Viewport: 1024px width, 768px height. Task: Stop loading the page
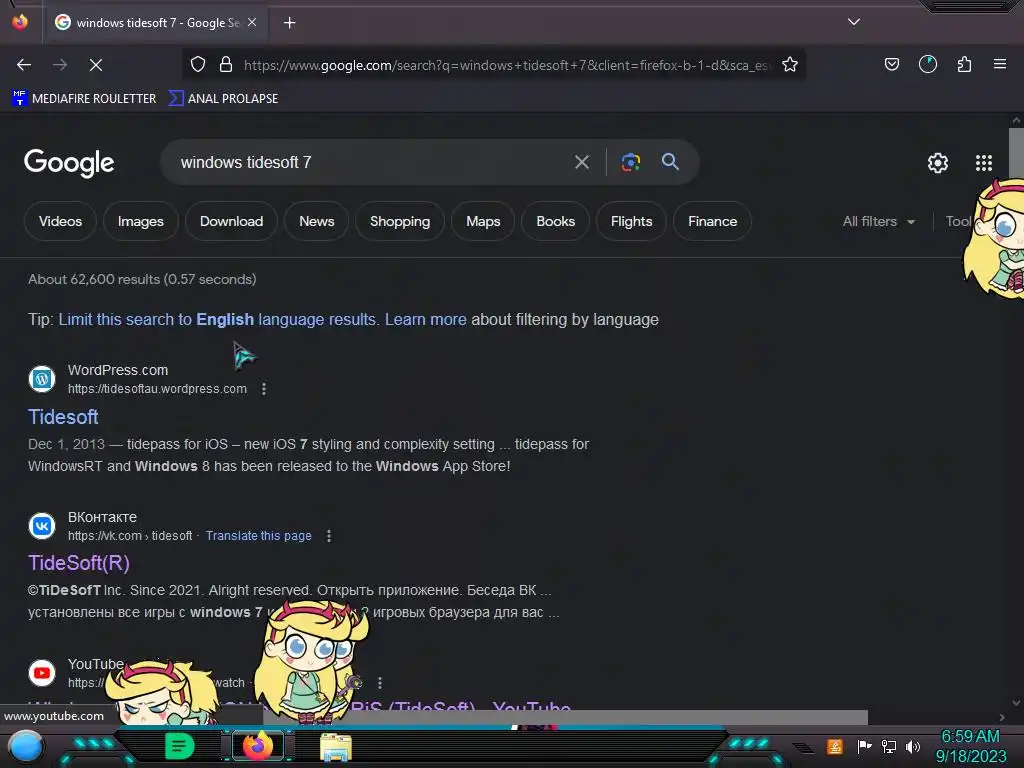(x=96, y=65)
